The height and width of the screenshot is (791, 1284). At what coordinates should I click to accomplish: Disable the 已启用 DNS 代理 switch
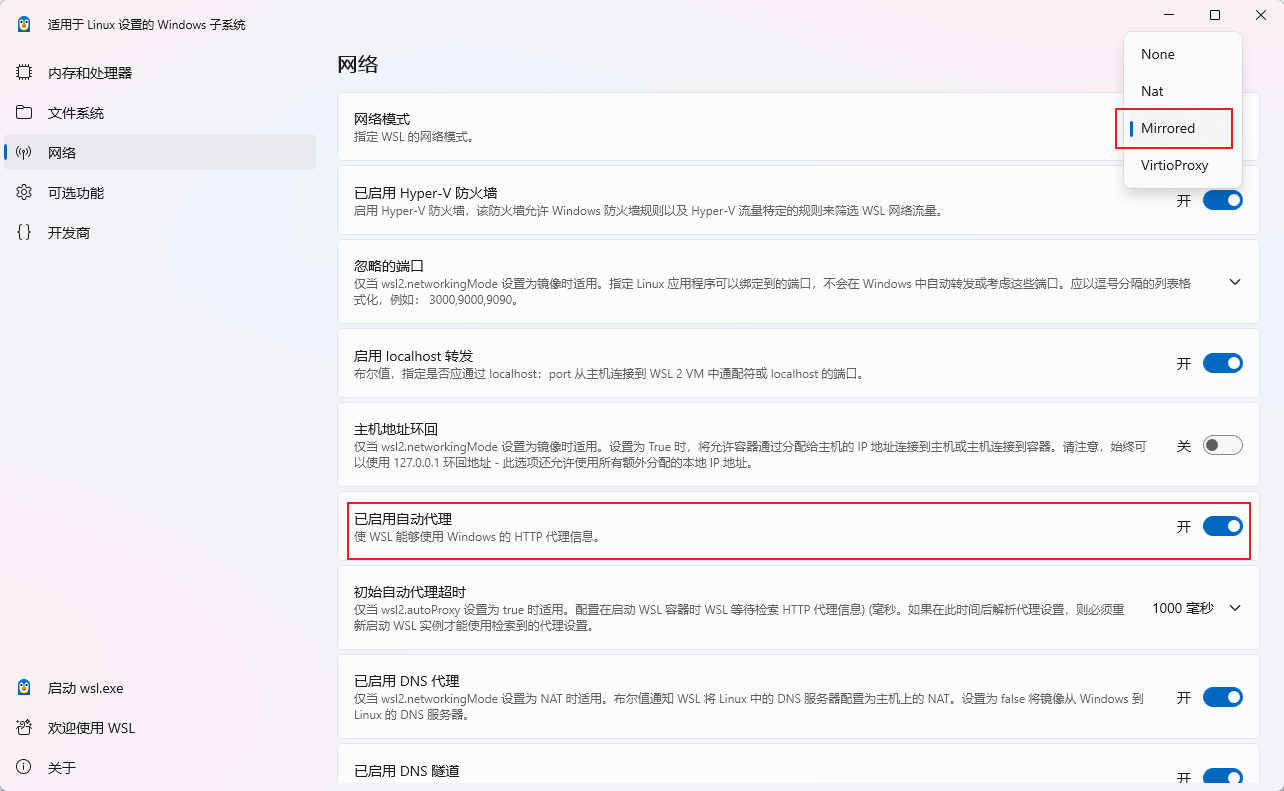pyautogui.click(x=1222, y=697)
